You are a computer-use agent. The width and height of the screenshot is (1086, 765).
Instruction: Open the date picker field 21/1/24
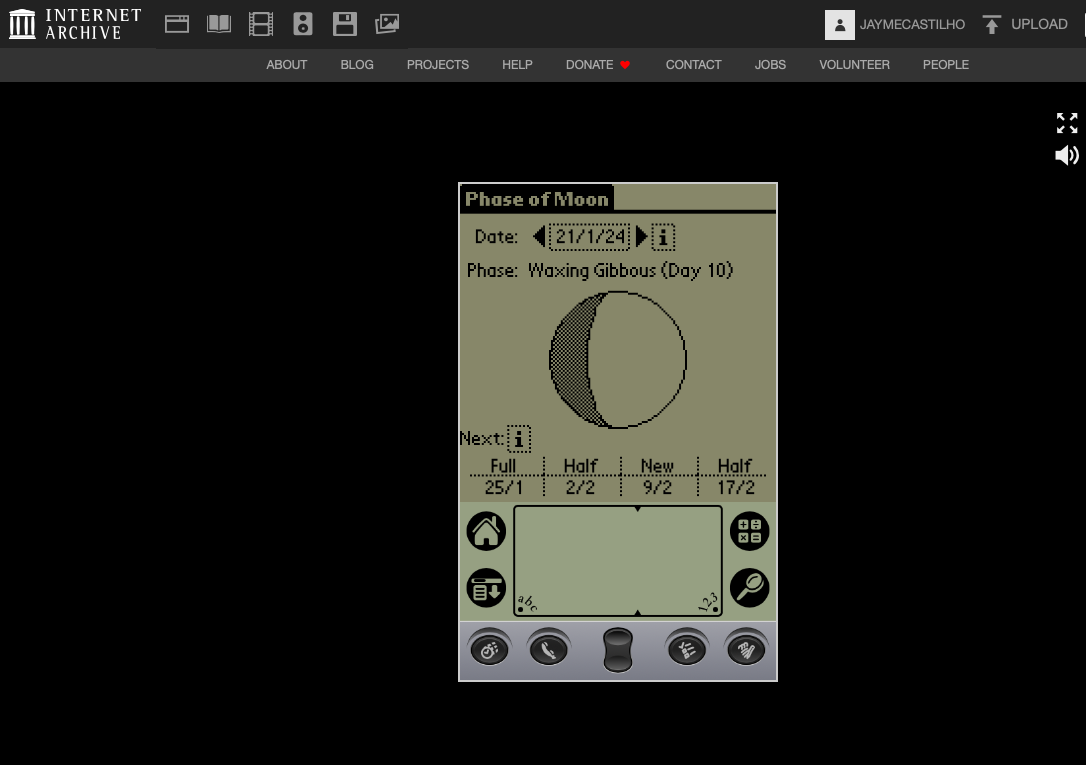(x=590, y=237)
